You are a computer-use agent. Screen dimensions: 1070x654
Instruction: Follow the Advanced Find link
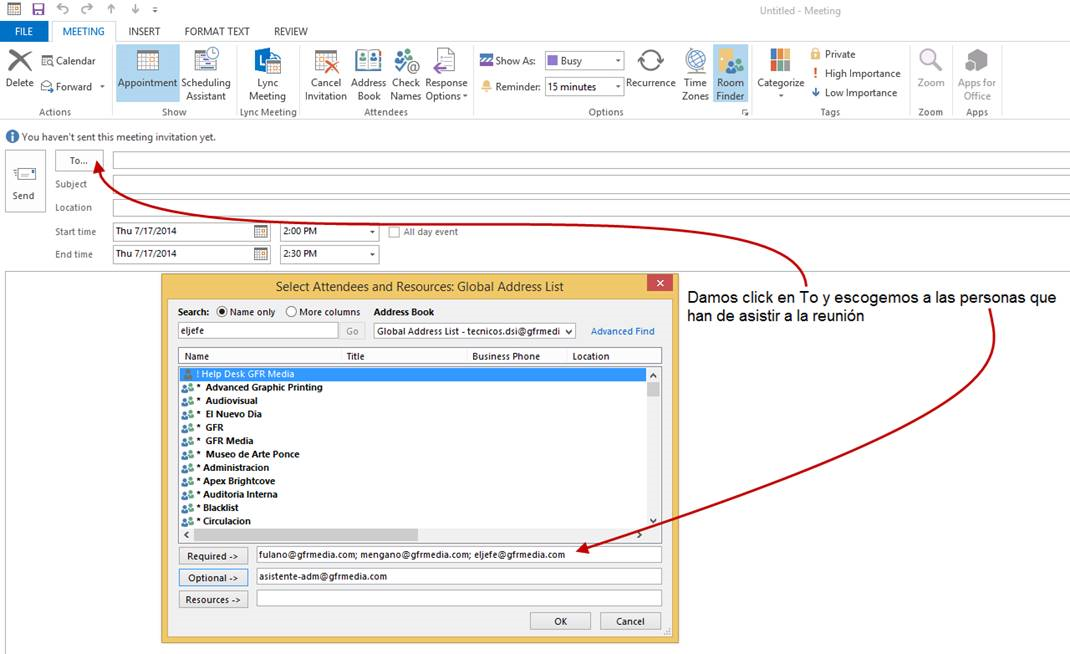pos(622,331)
